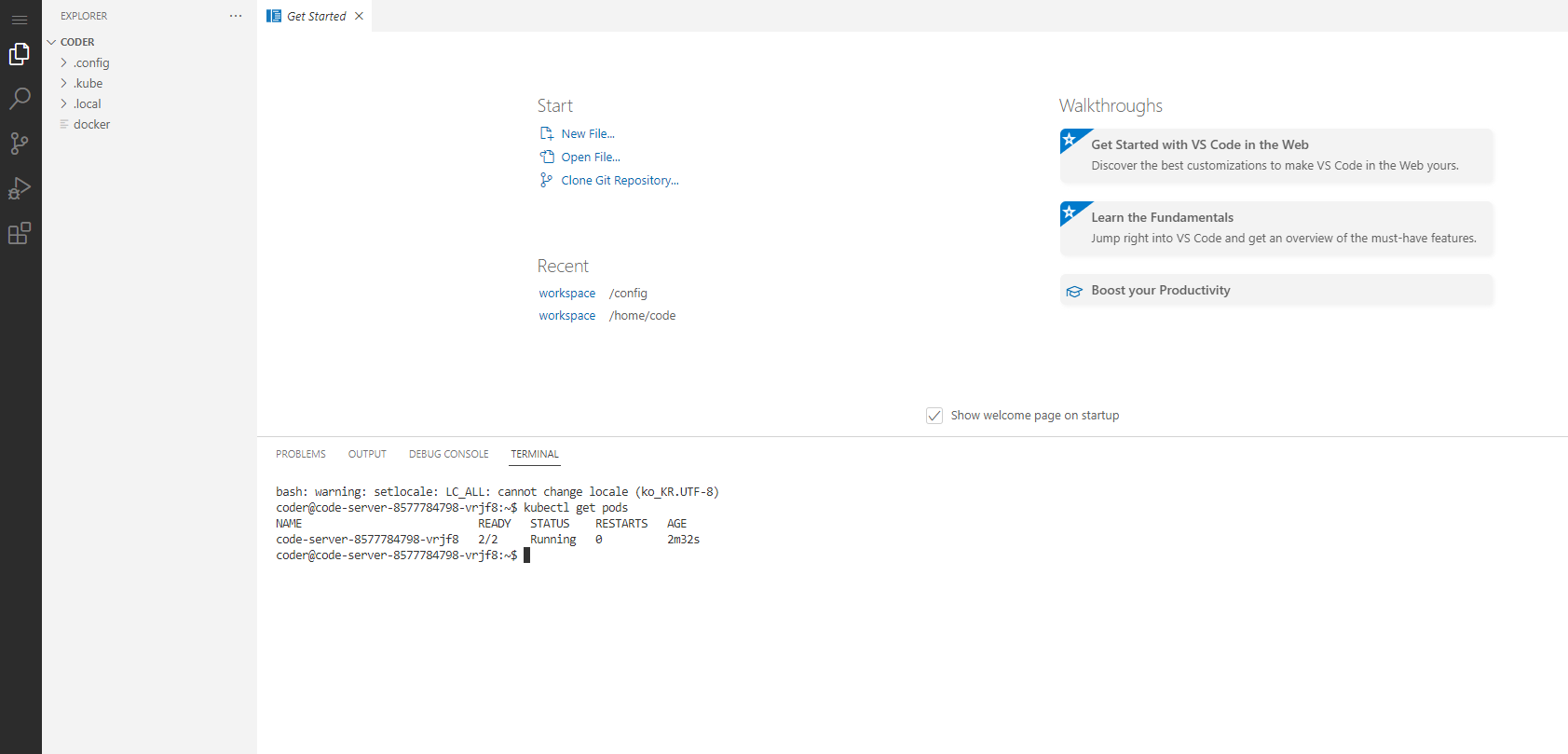The image size is (1568, 754).
Task: Click the 'Start' heading
Action: [x=555, y=105]
